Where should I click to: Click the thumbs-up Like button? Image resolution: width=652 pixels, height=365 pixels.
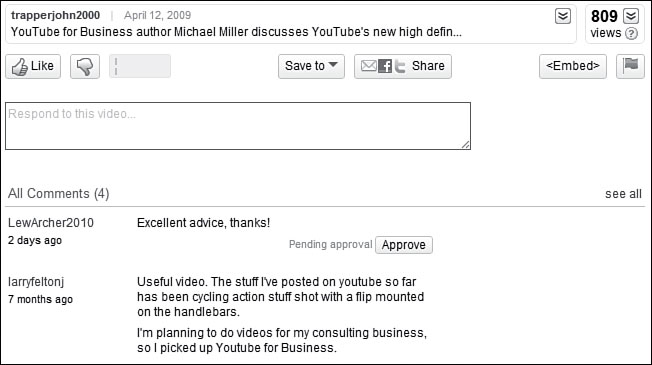click(33, 66)
